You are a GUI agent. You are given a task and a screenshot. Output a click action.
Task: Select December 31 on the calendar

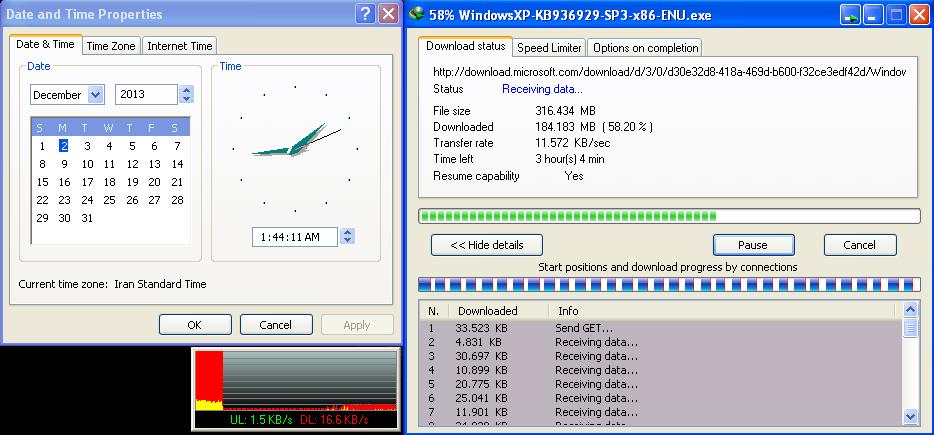click(87, 218)
